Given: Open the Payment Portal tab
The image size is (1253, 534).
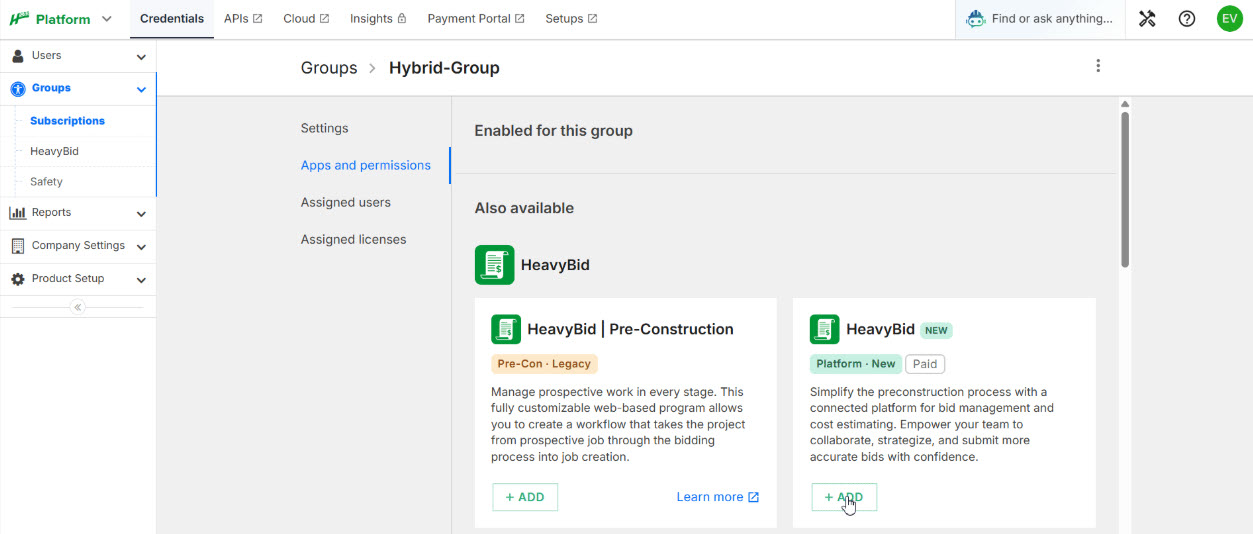Looking at the screenshot, I should click(x=475, y=19).
